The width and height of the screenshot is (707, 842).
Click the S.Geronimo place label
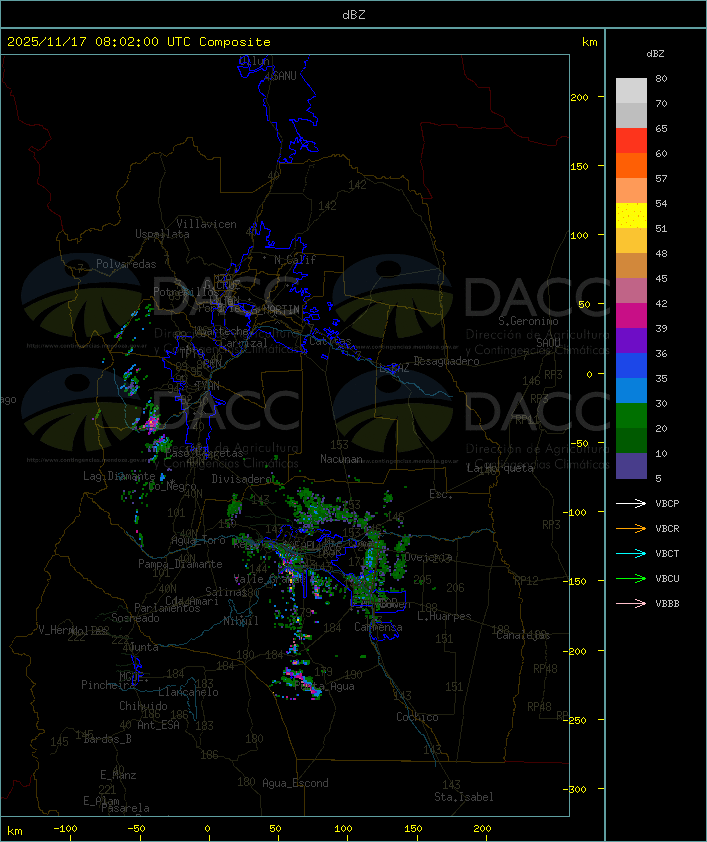[528, 321]
